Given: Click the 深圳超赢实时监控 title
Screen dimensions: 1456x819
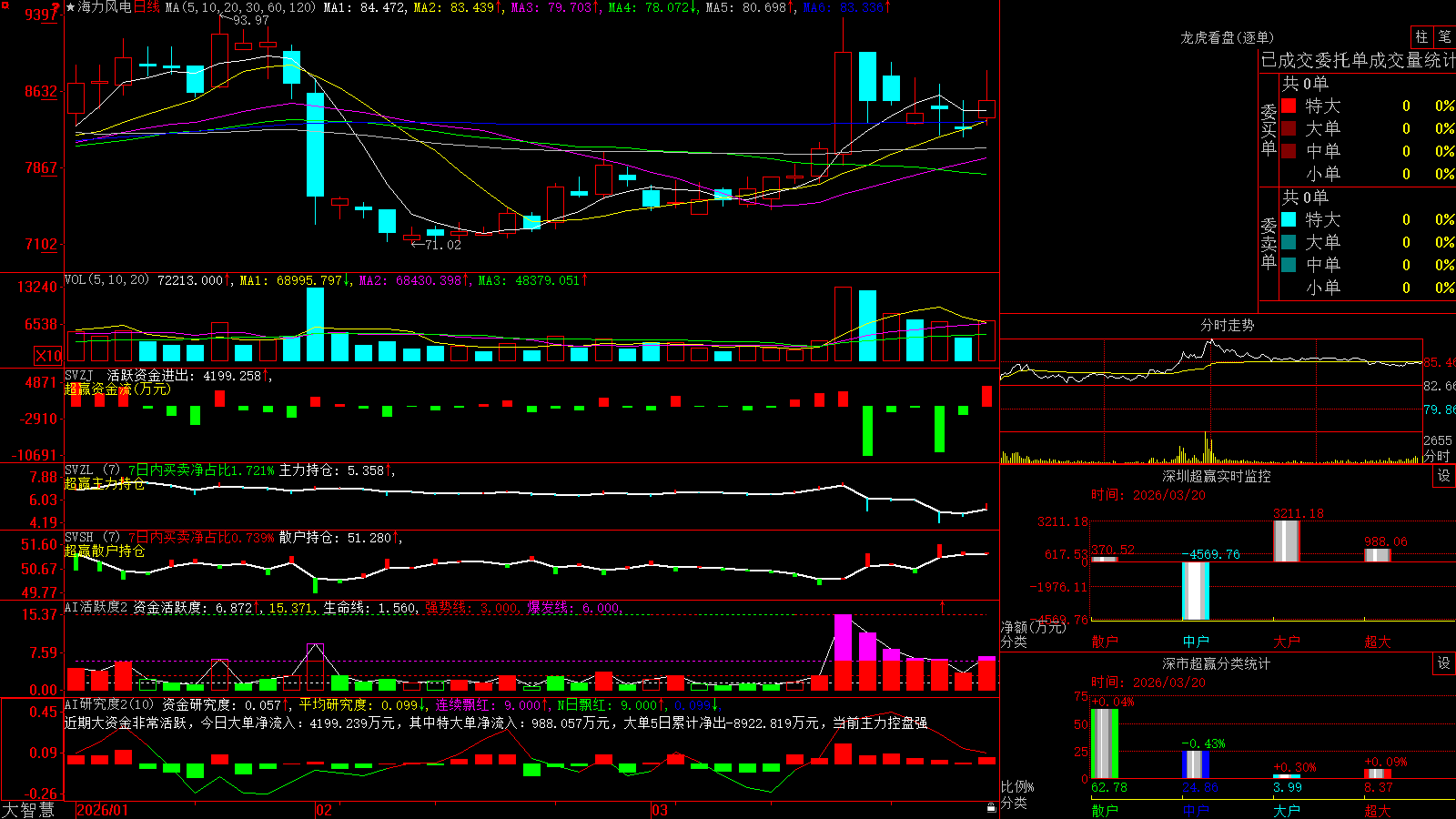Looking at the screenshot, I should tap(1216, 476).
